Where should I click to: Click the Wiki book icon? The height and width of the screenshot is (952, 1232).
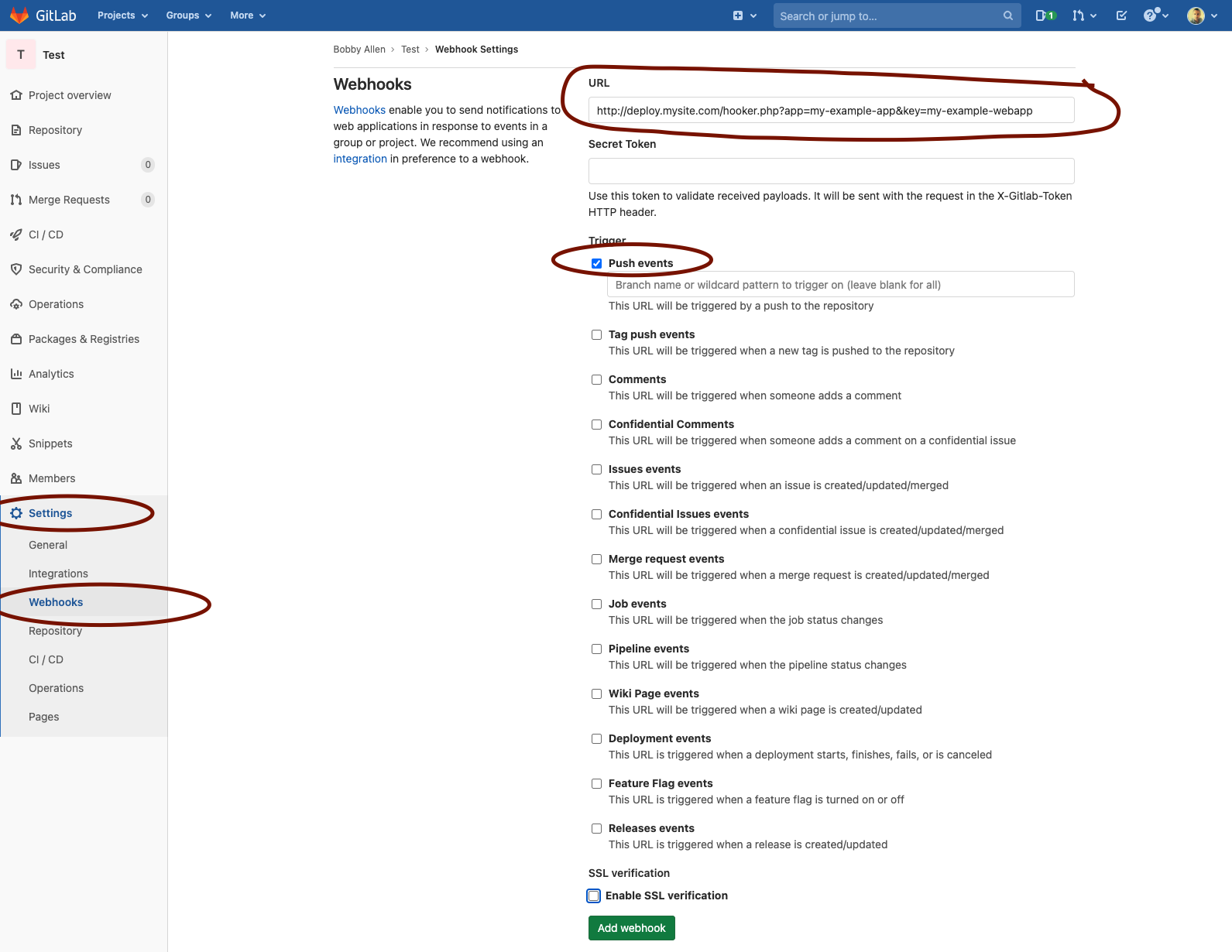point(16,409)
